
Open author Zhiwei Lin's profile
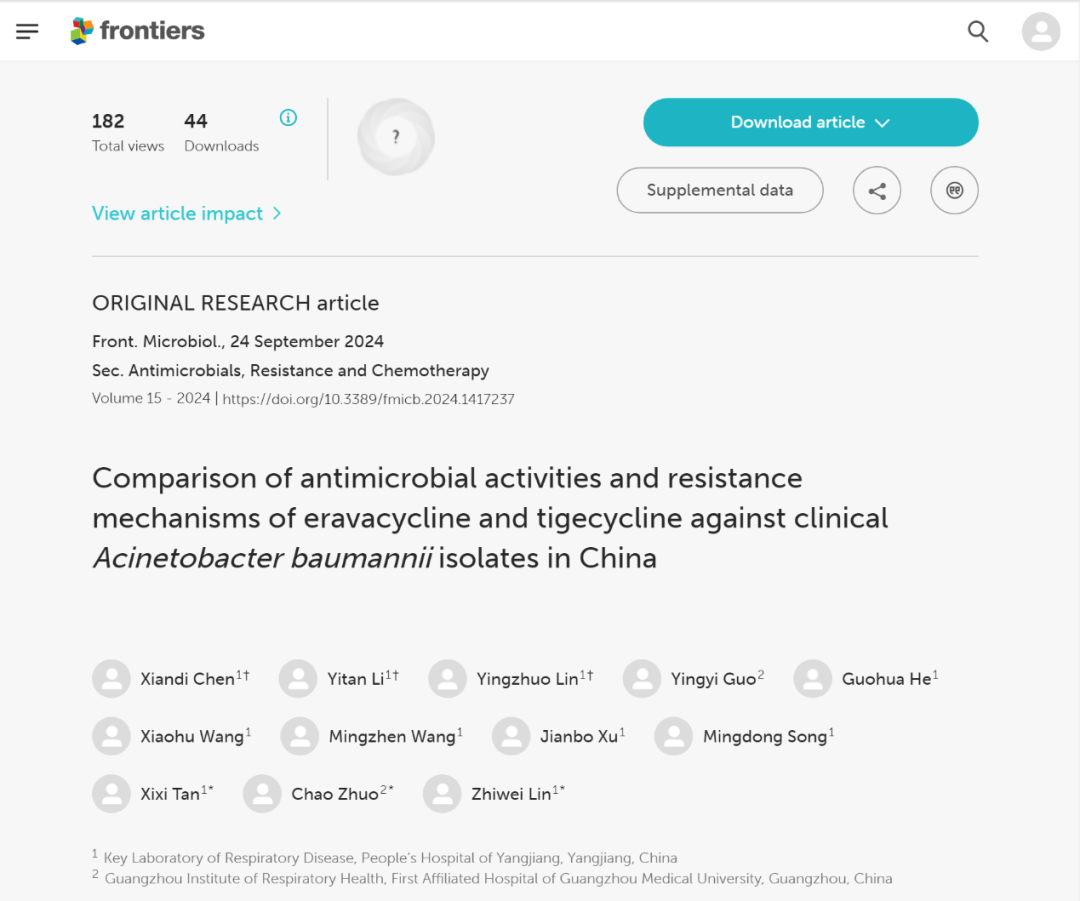[x=511, y=794]
